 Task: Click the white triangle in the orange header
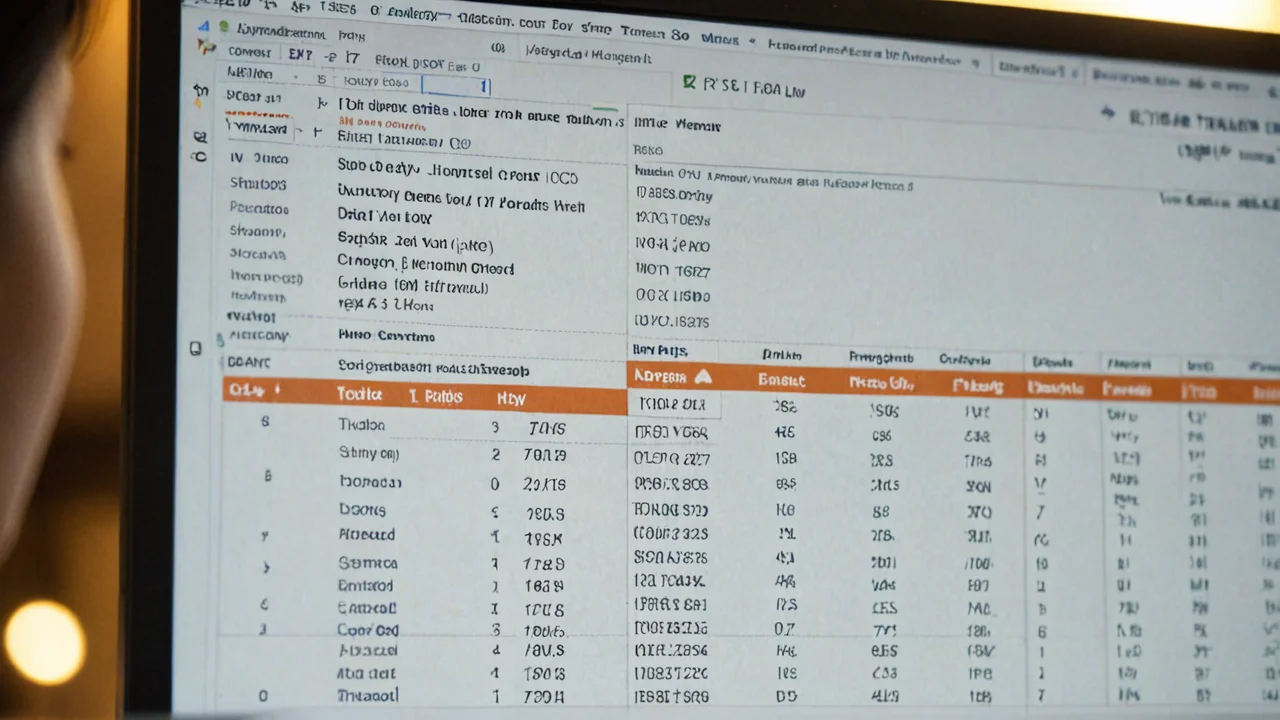pos(702,376)
